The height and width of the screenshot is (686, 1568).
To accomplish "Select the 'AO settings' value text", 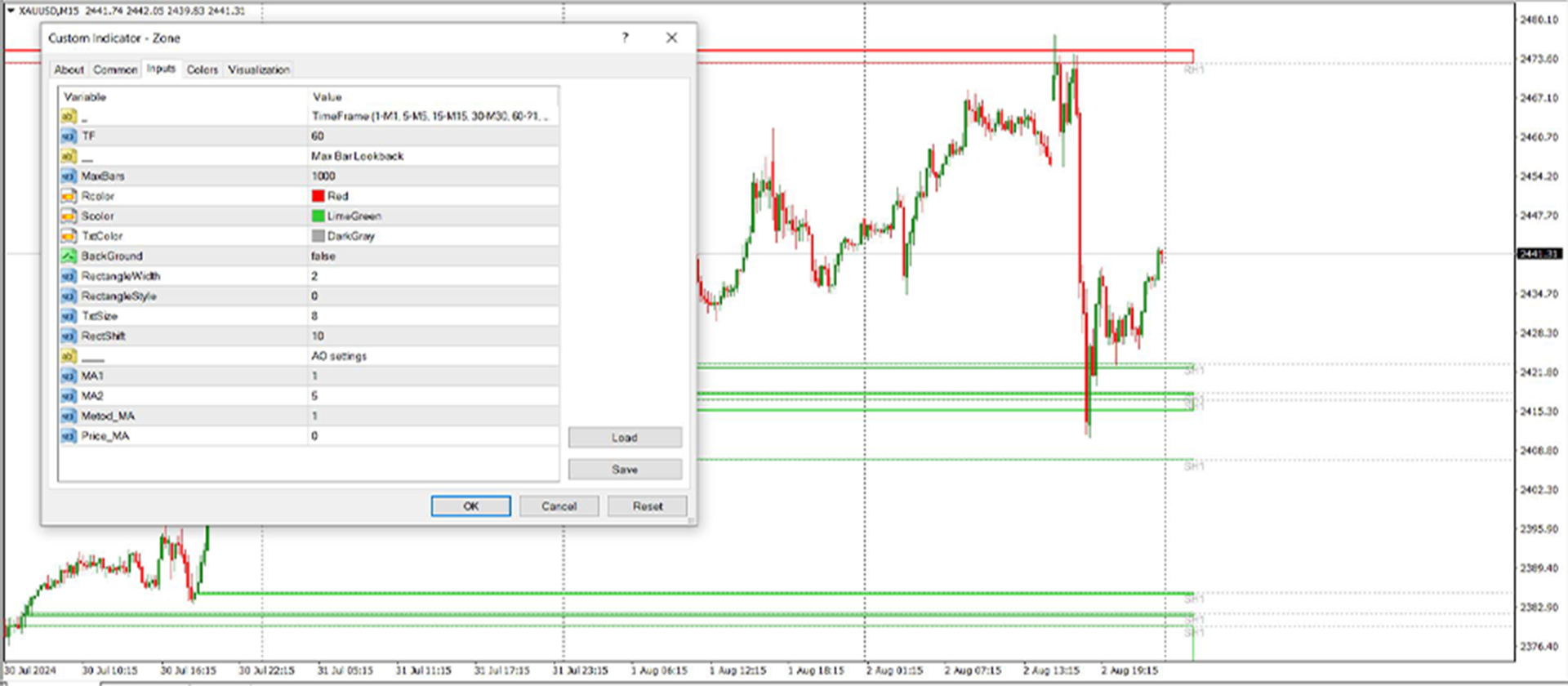I will pyautogui.click(x=339, y=356).
